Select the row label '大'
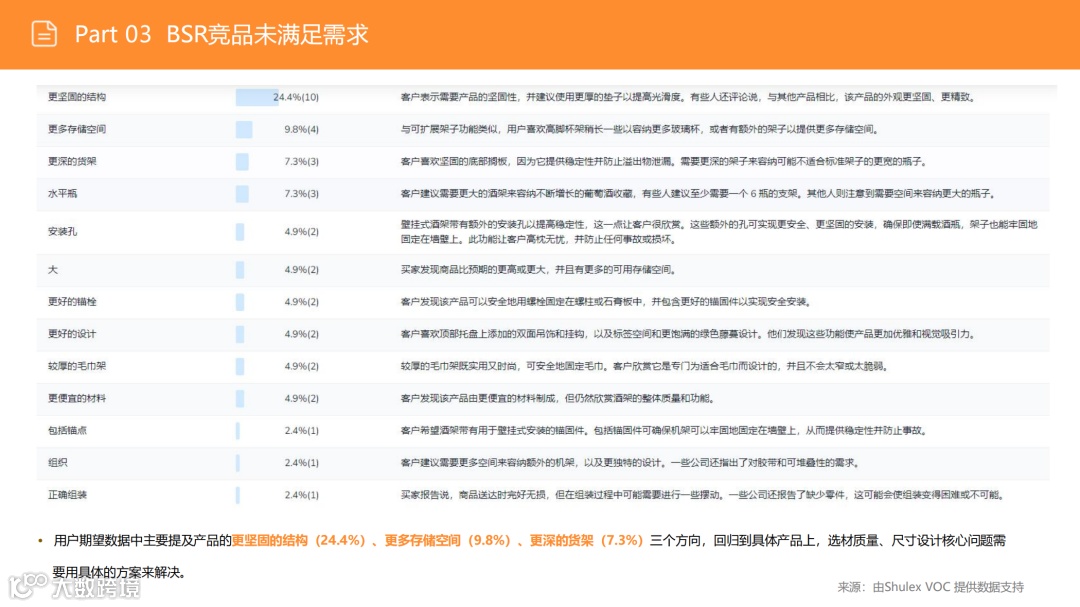The height and width of the screenshot is (607, 1080). pos(52,269)
